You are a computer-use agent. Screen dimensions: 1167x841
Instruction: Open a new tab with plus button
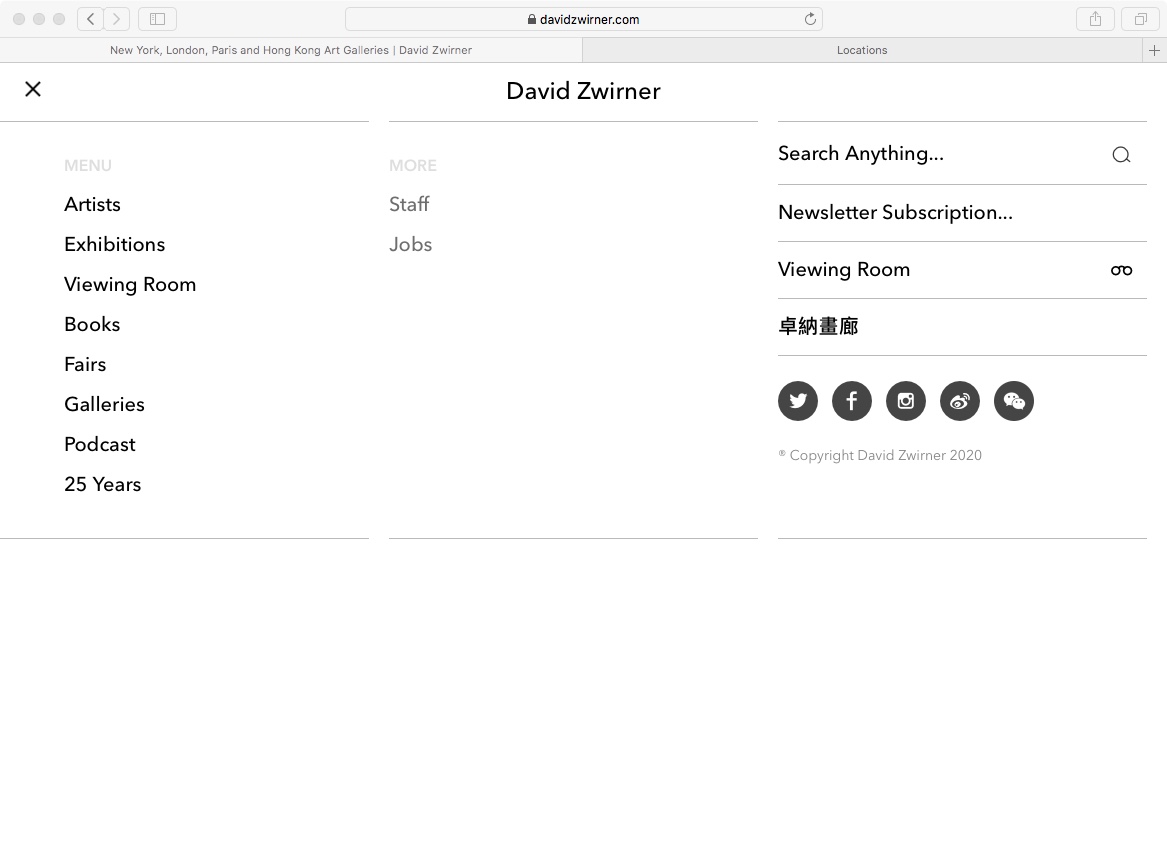pos(1155,50)
